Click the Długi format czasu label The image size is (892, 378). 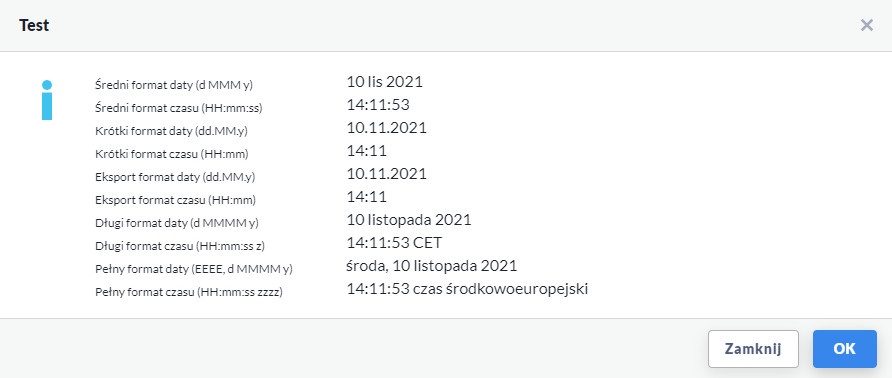tap(180, 246)
